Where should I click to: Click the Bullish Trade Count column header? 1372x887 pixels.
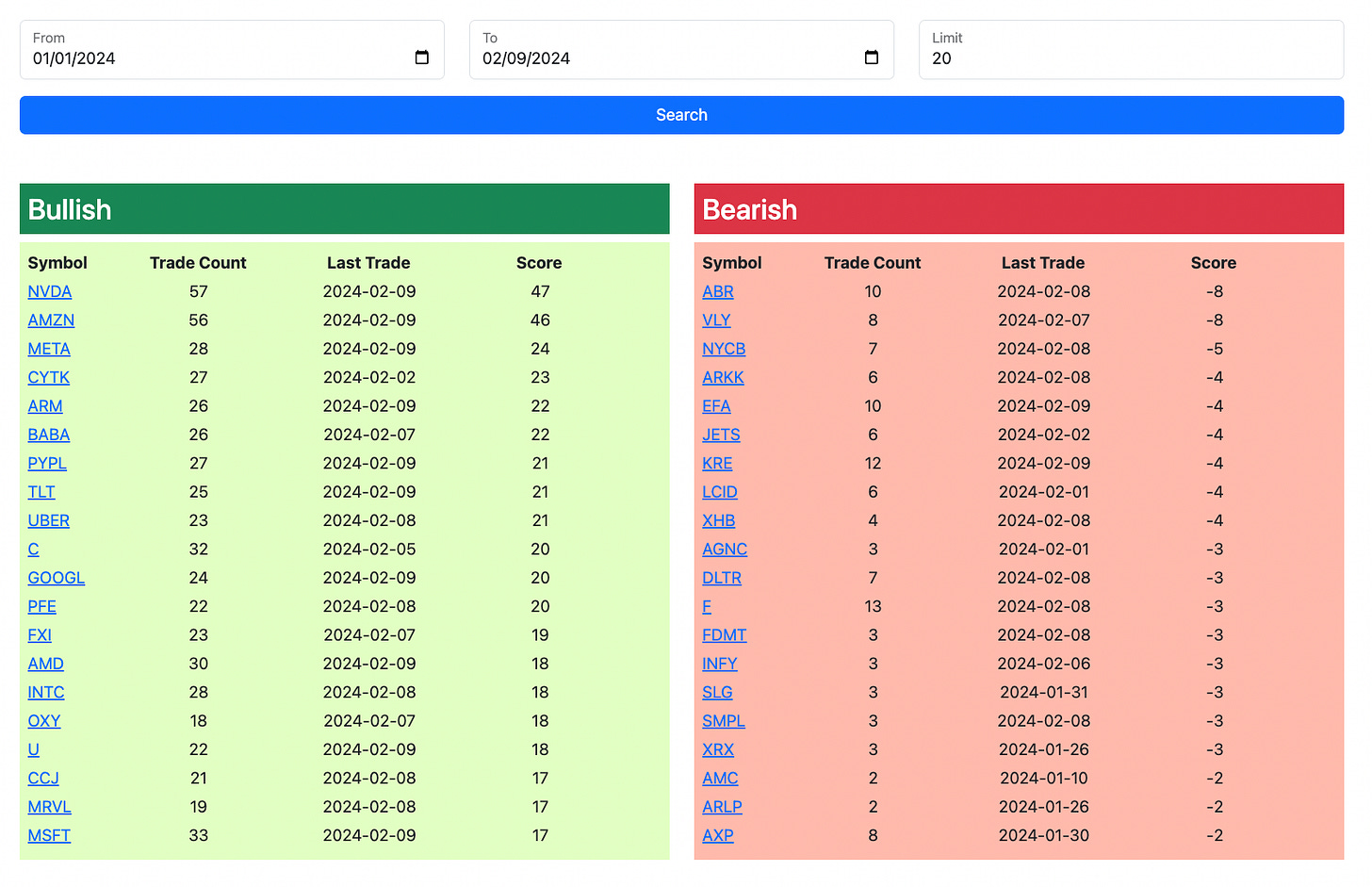tap(198, 263)
